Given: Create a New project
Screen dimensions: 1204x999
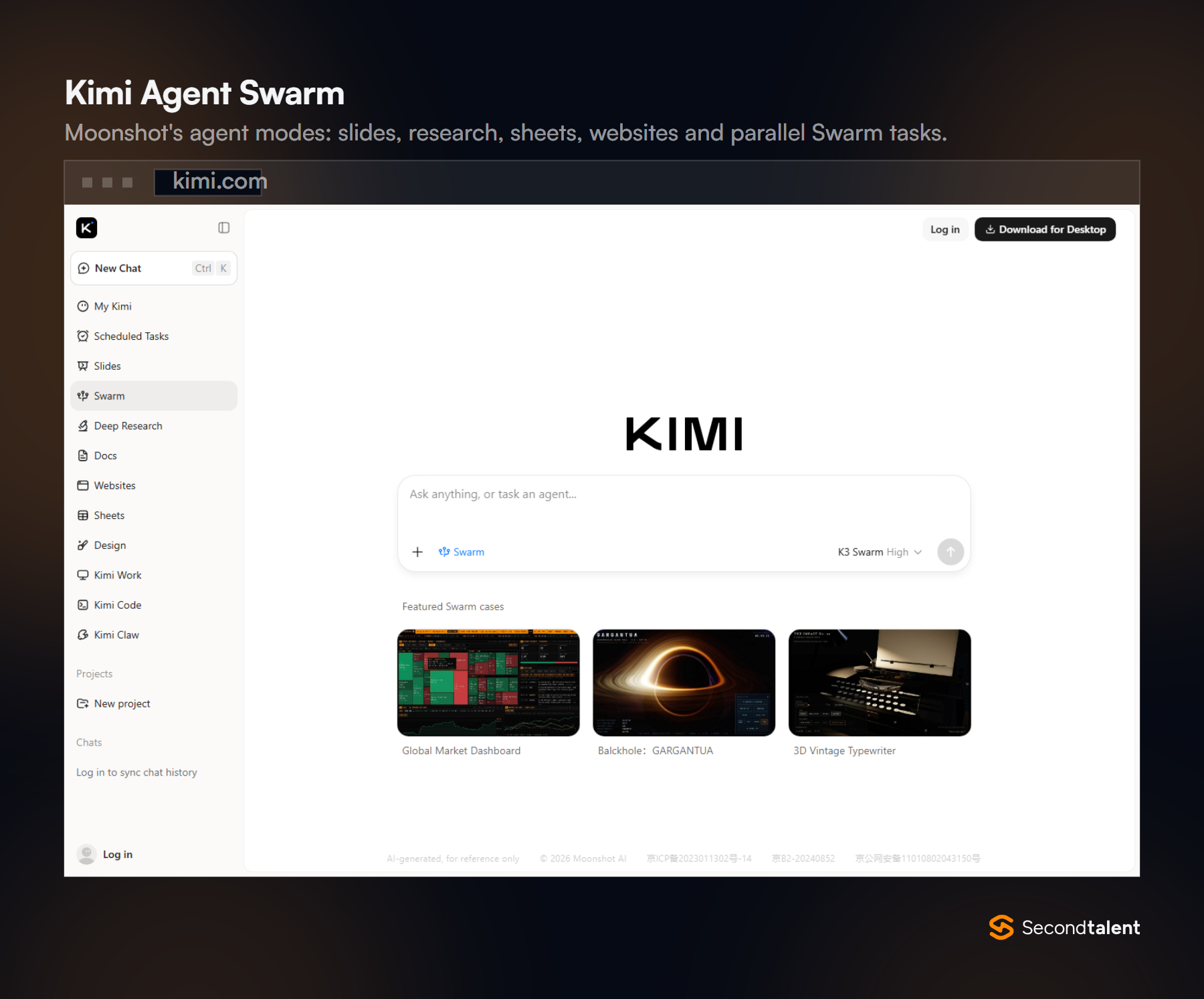Looking at the screenshot, I should coord(154,703).
